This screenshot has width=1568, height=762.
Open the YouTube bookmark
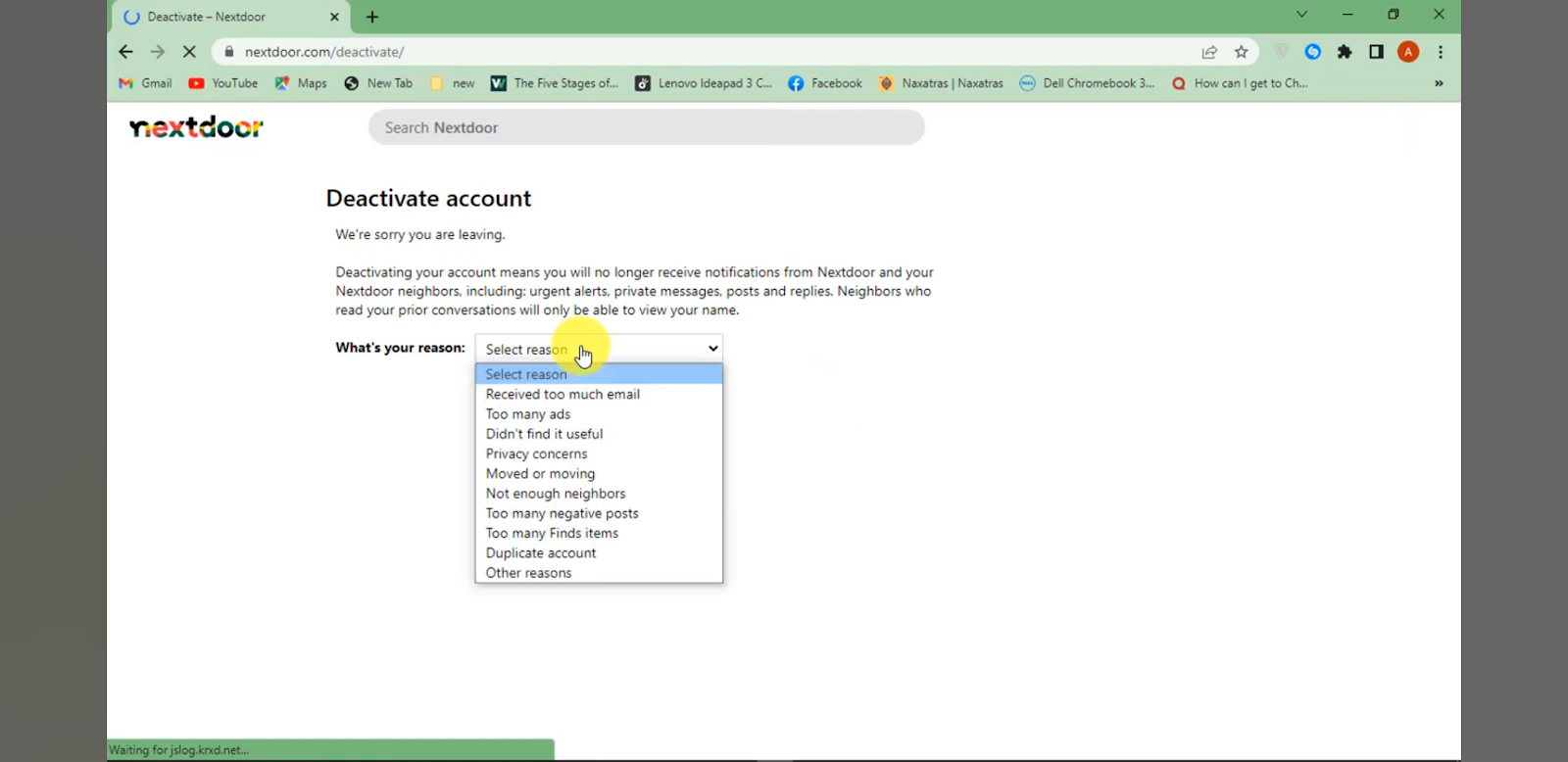(x=223, y=83)
